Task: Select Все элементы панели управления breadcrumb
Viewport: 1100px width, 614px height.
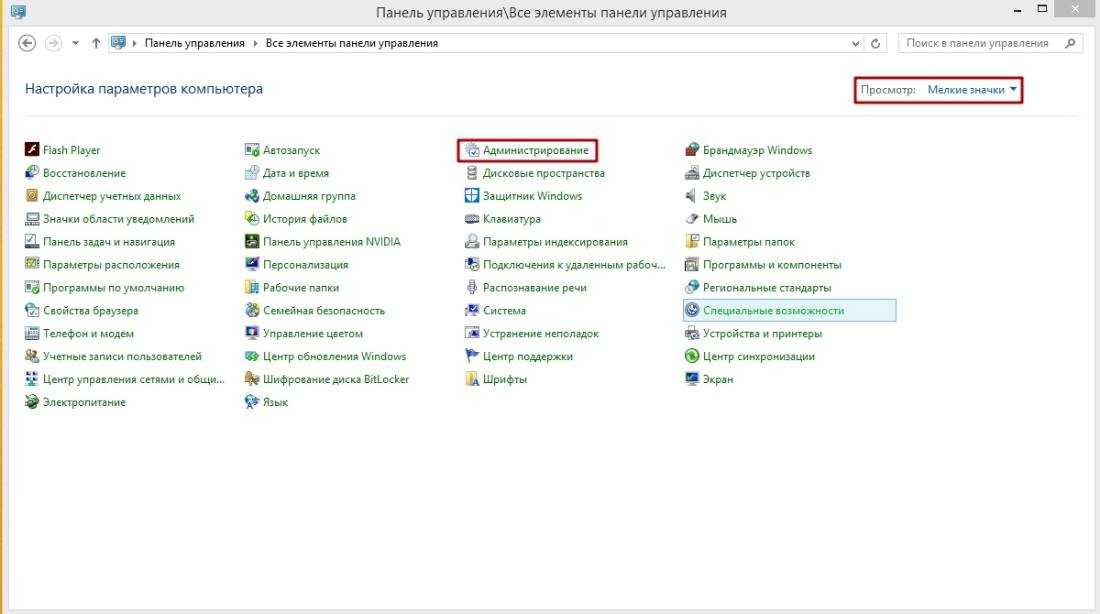Action: coord(351,43)
